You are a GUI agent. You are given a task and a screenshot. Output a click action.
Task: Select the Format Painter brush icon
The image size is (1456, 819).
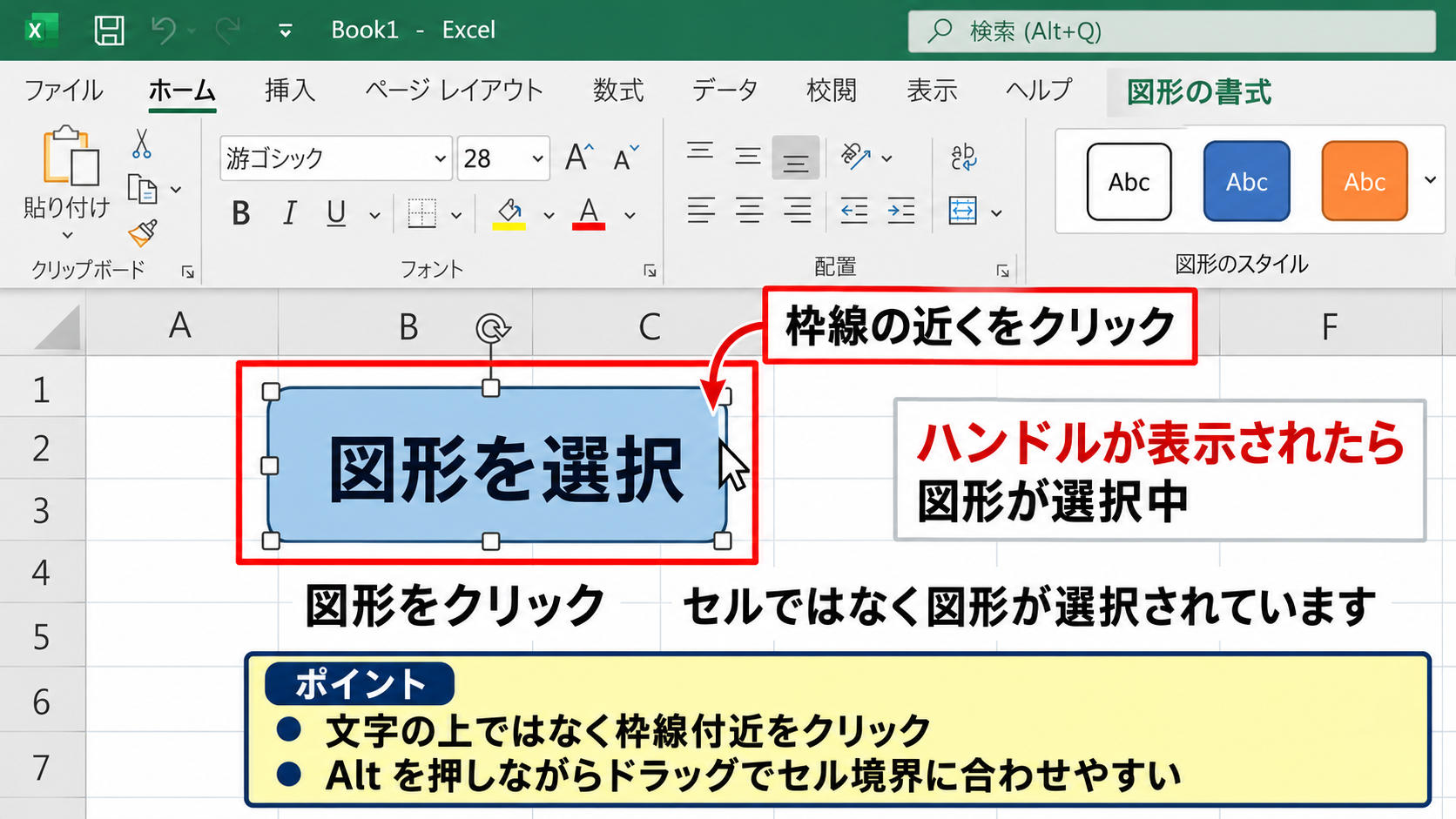[x=143, y=232]
